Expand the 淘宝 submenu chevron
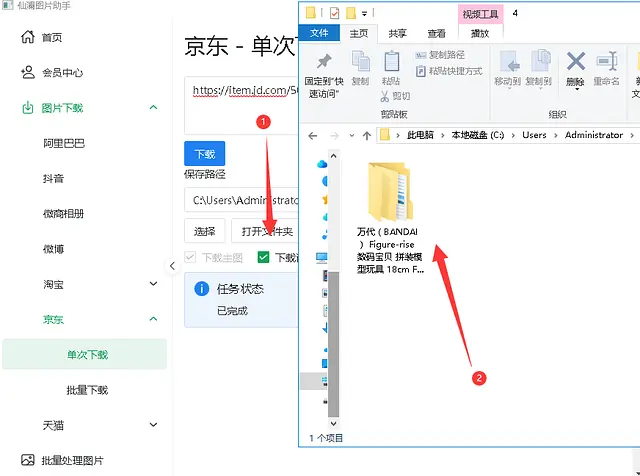 153,284
